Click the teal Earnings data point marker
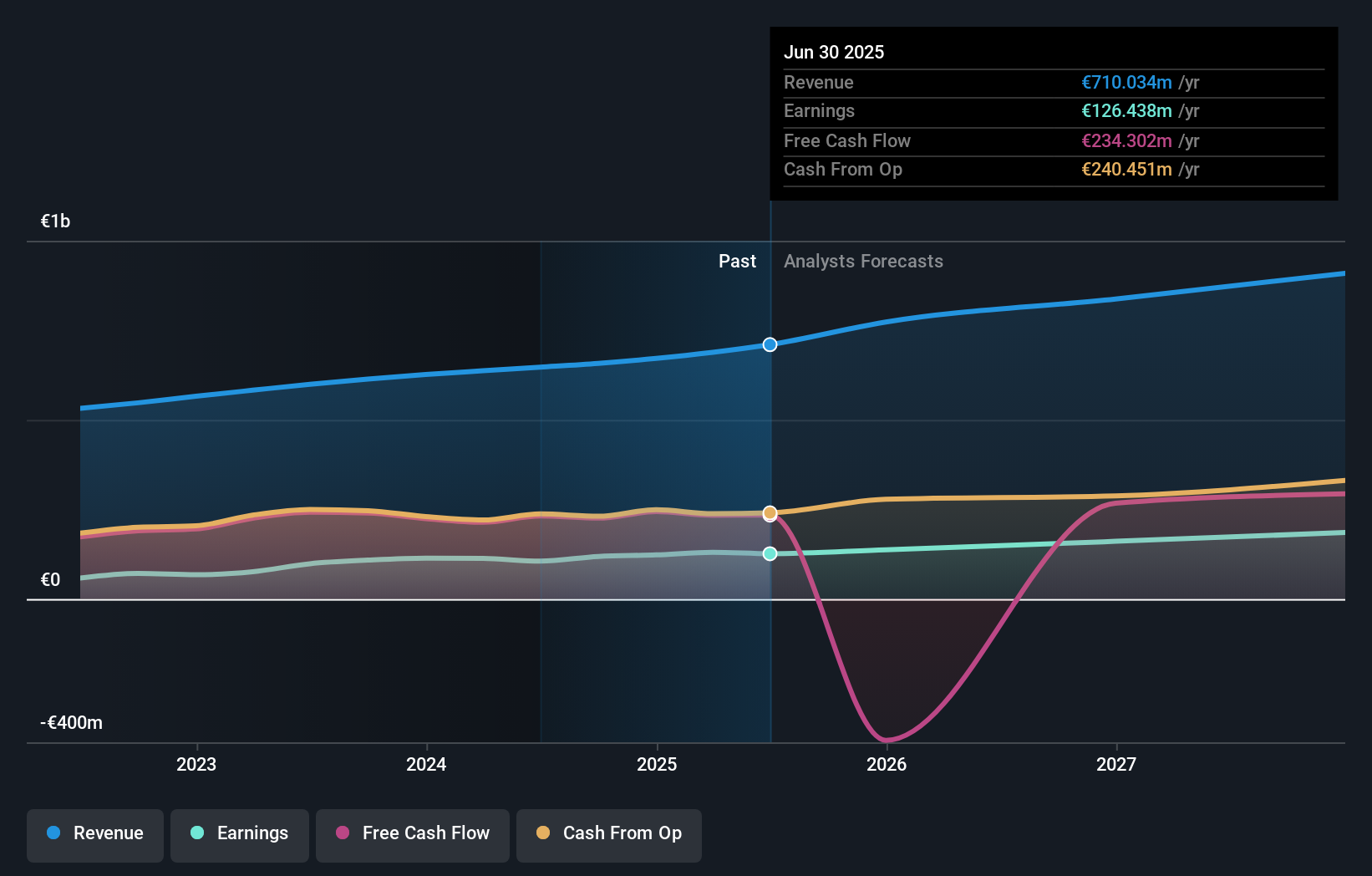The height and width of the screenshot is (876, 1372). coord(770,553)
